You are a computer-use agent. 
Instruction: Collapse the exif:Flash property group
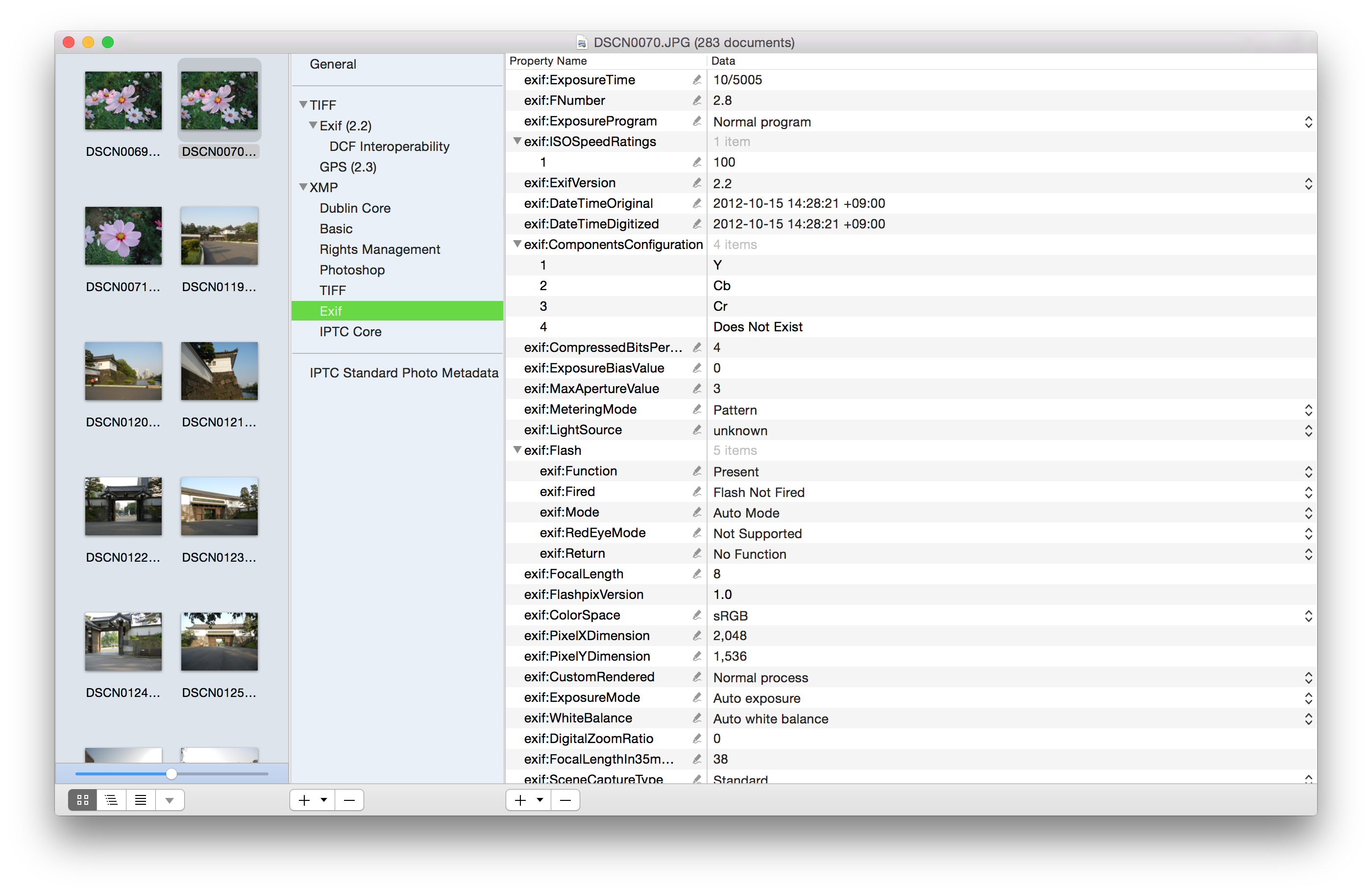click(x=517, y=450)
